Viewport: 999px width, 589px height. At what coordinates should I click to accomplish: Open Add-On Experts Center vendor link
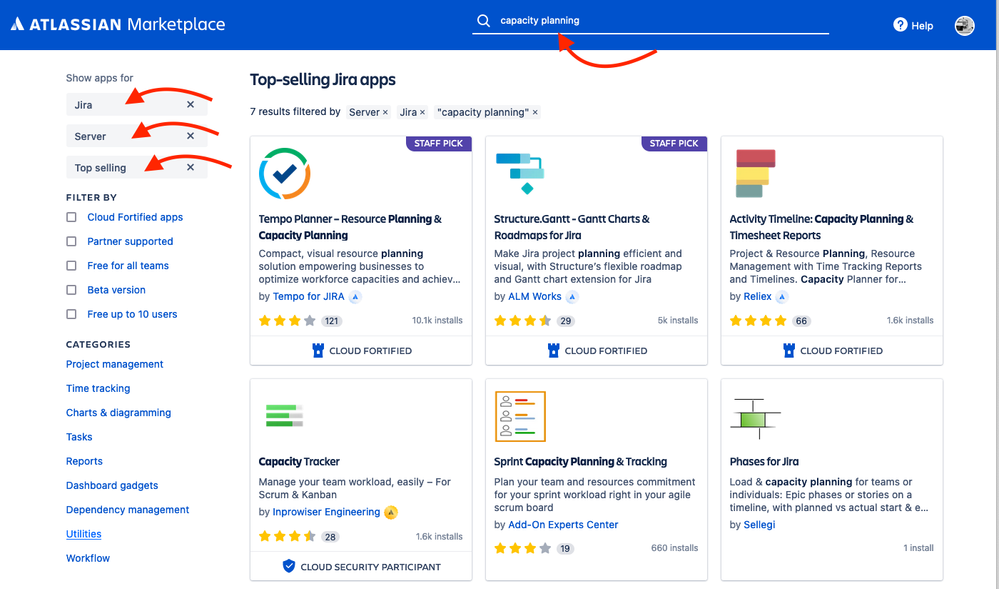coord(563,525)
